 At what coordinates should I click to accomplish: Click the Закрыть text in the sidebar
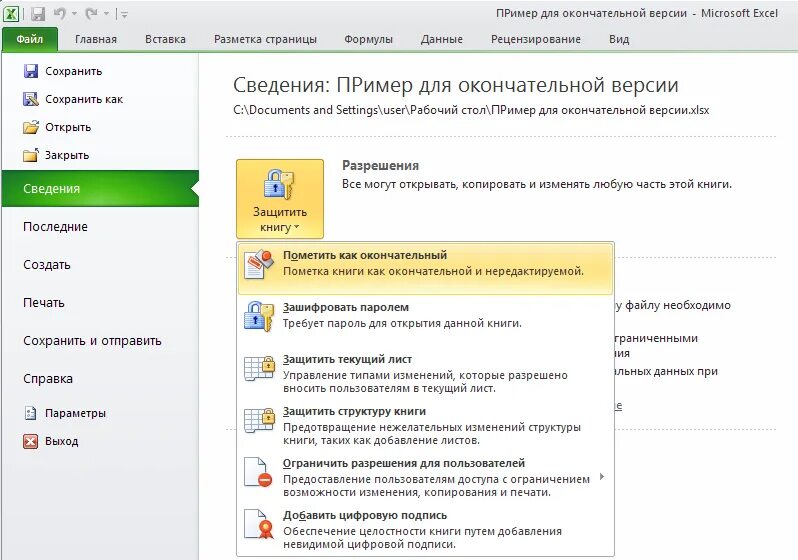pos(67,155)
